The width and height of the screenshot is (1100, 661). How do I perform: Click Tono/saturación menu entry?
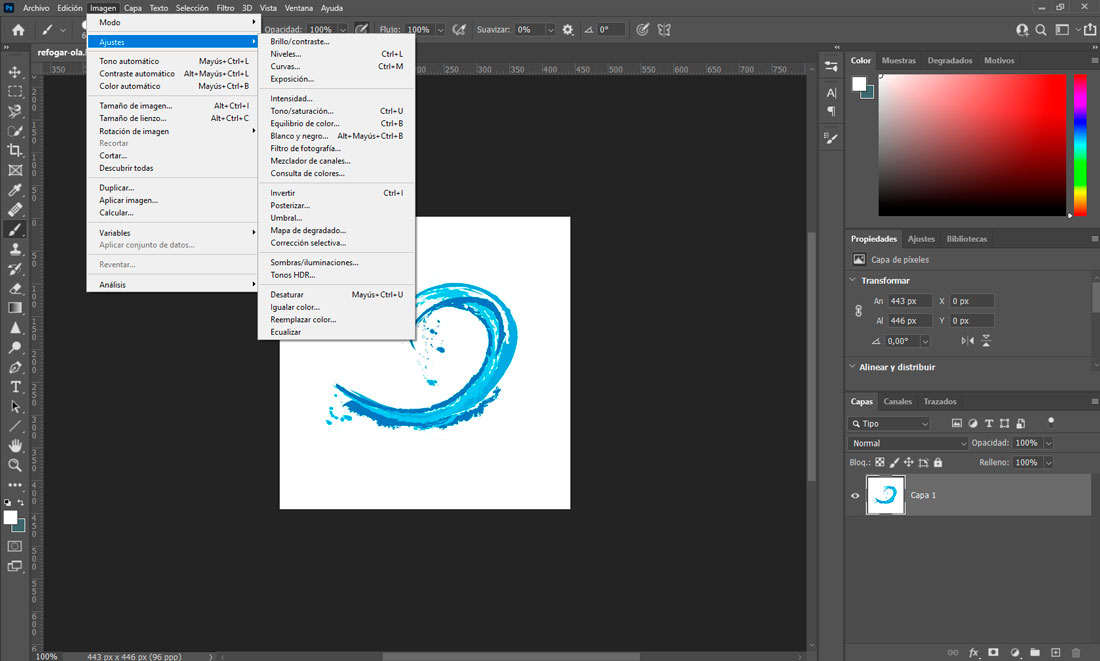301,111
